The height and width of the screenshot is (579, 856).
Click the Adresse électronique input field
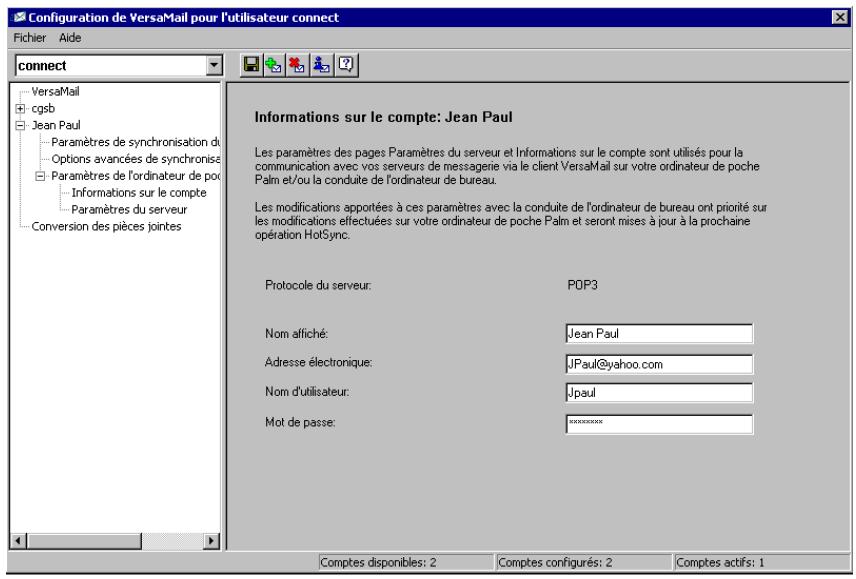click(659, 364)
